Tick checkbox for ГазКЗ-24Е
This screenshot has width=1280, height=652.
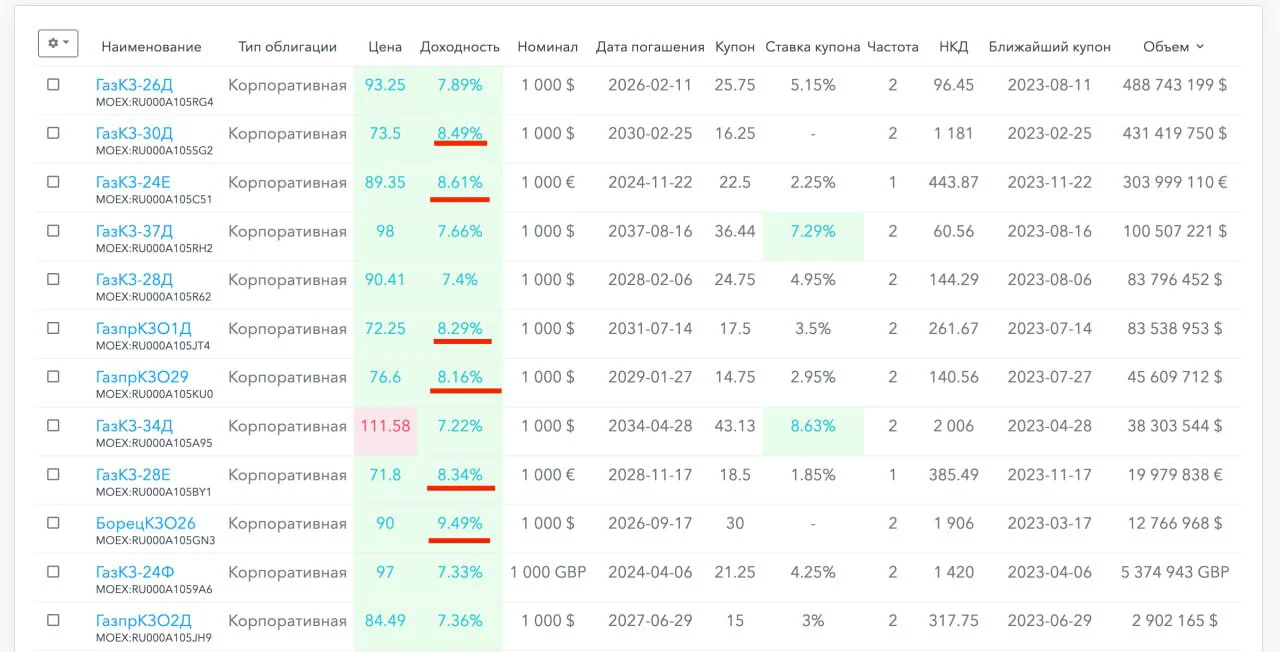point(53,182)
